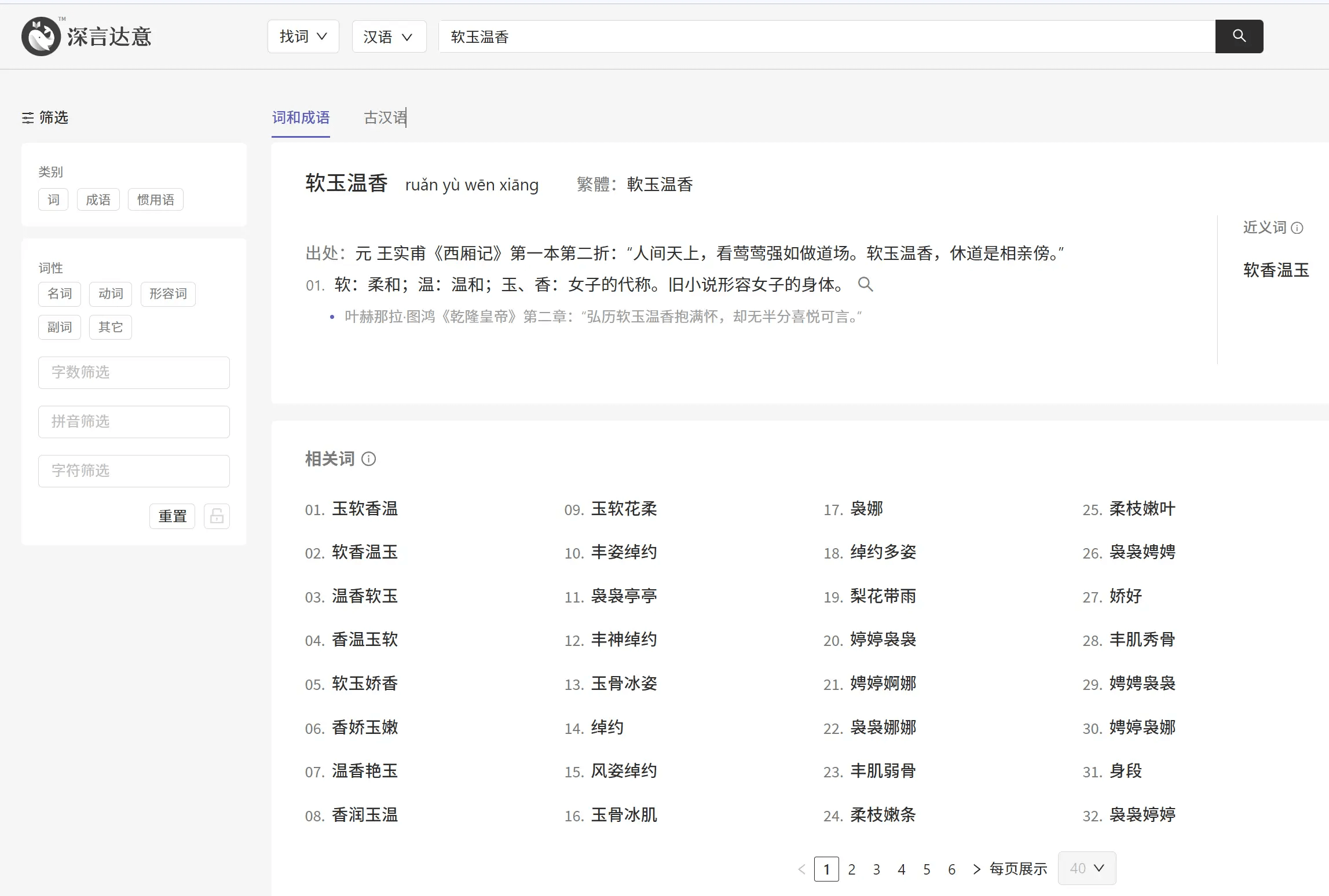Click the next page arrow

tap(977, 869)
